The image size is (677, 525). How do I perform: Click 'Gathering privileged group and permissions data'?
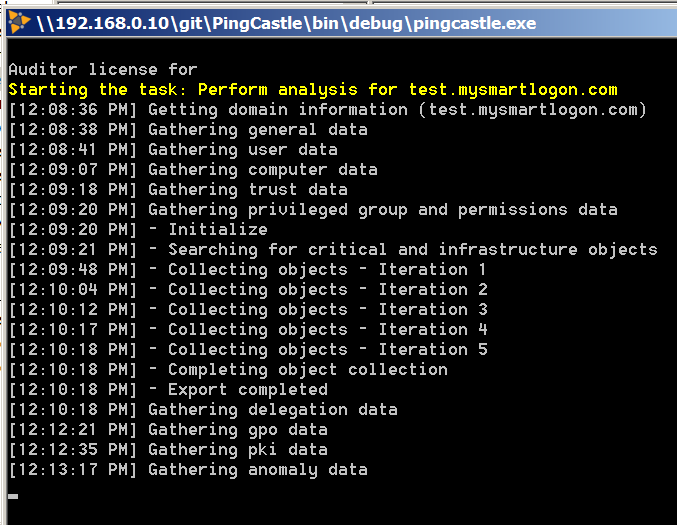pyautogui.click(x=313, y=209)
